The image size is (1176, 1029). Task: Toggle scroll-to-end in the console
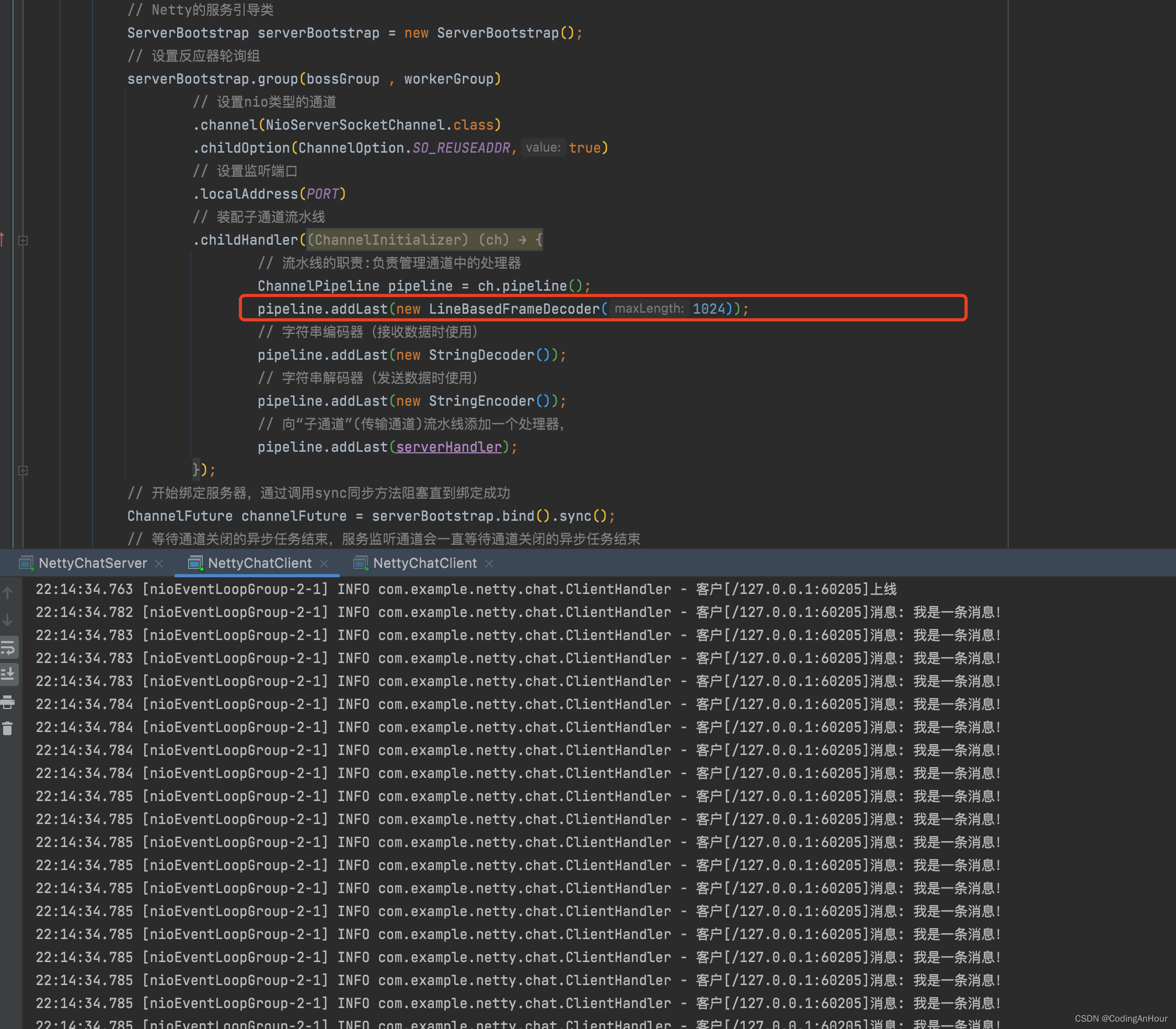coord(8,674)
